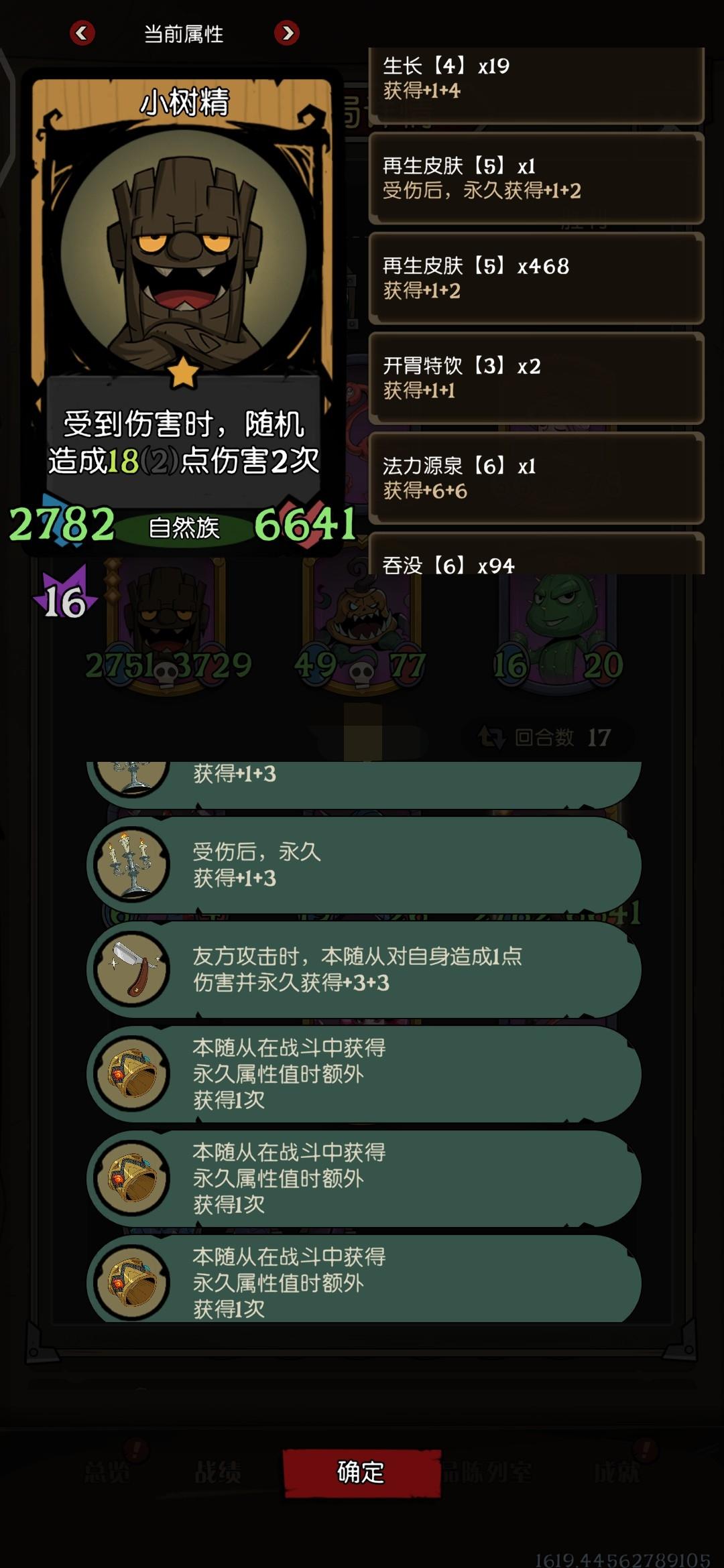This screenshot has width=724, height=1568.
Task: Tap the last golden ring relic icon
Action: [x=132, y=1283]
